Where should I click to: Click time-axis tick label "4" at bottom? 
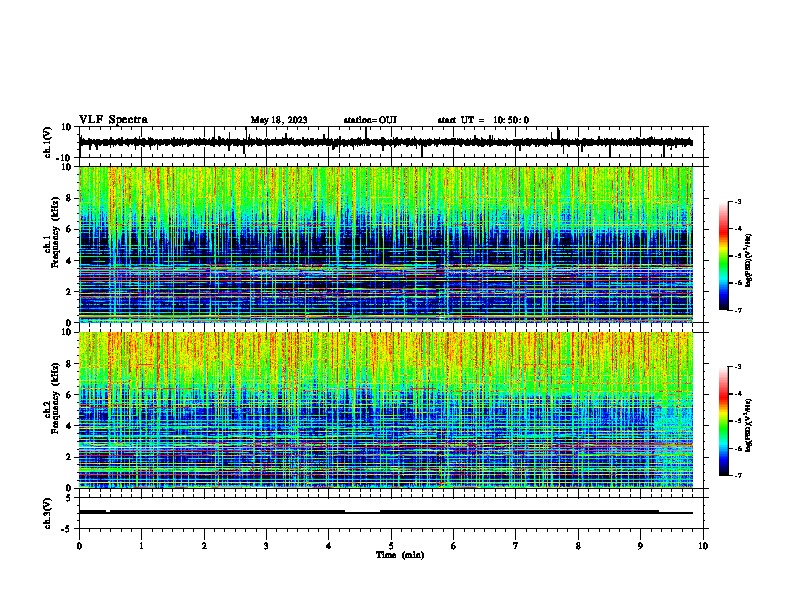pyautogui.click(x=329, y=546)
